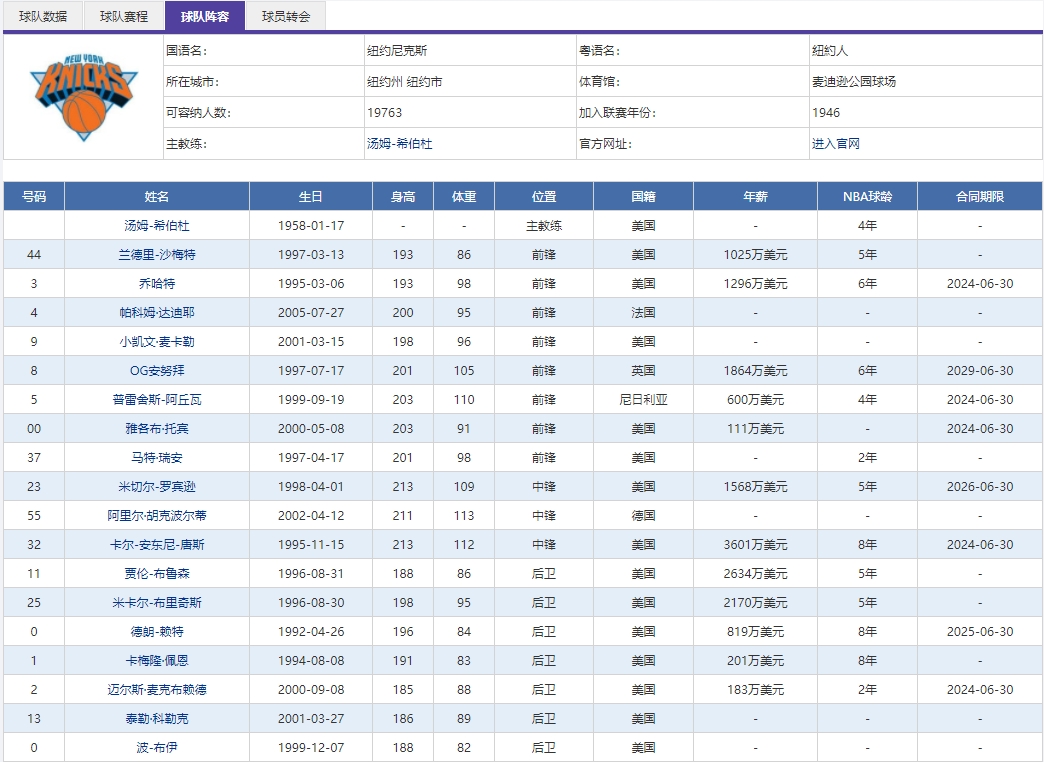1044x762 pixels.
Task: Open 波-布伊 player page
Action: pyautogui.click(x=160, y=747)
